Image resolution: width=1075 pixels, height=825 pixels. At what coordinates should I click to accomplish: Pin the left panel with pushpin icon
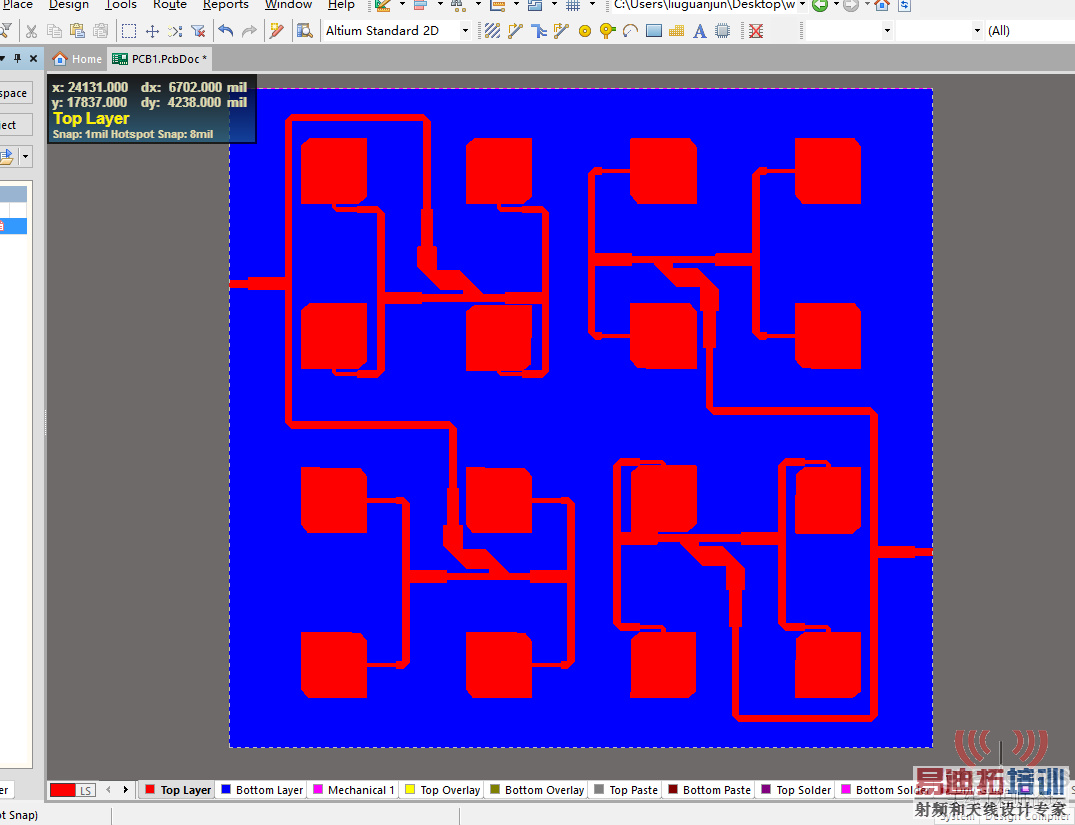pyautogui.click(x=17, y=58)
